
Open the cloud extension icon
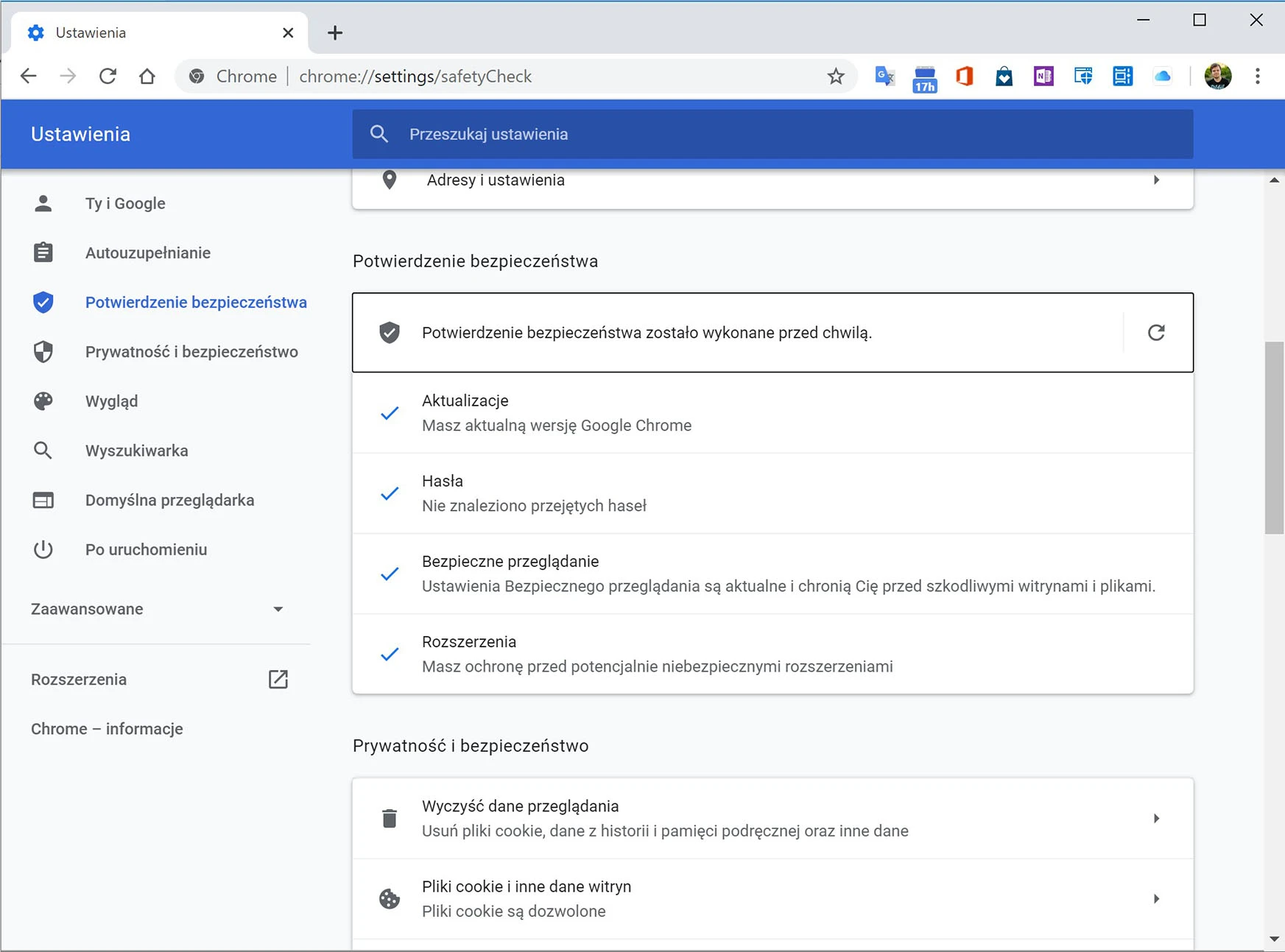(x=1163, y=76)
